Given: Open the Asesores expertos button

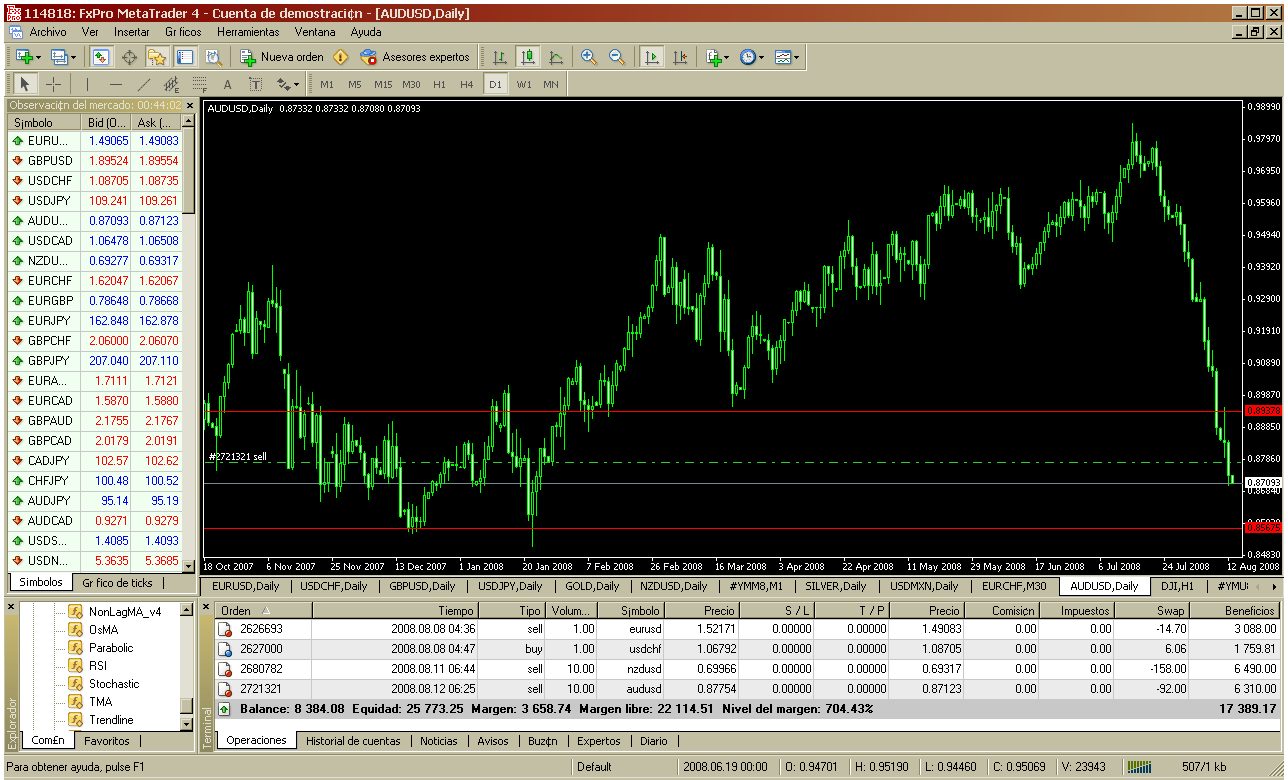Looking at the screenshot, I should [414, 57].
